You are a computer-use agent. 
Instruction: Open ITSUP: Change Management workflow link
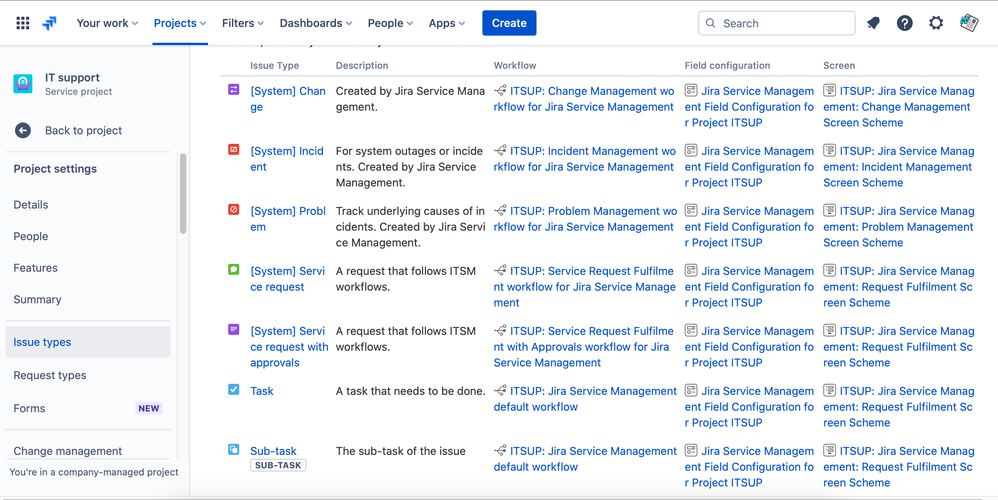click(x=584, y=99)
